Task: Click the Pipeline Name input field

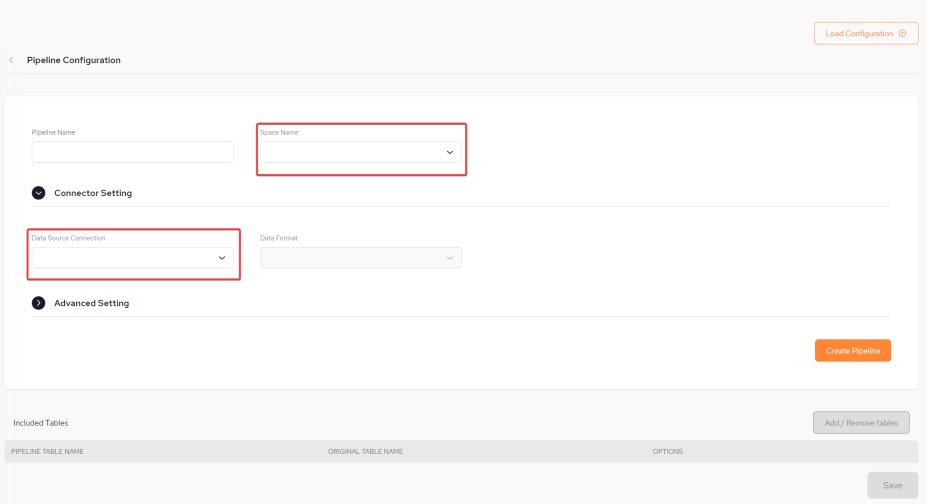Action: (x=132, y=152)
